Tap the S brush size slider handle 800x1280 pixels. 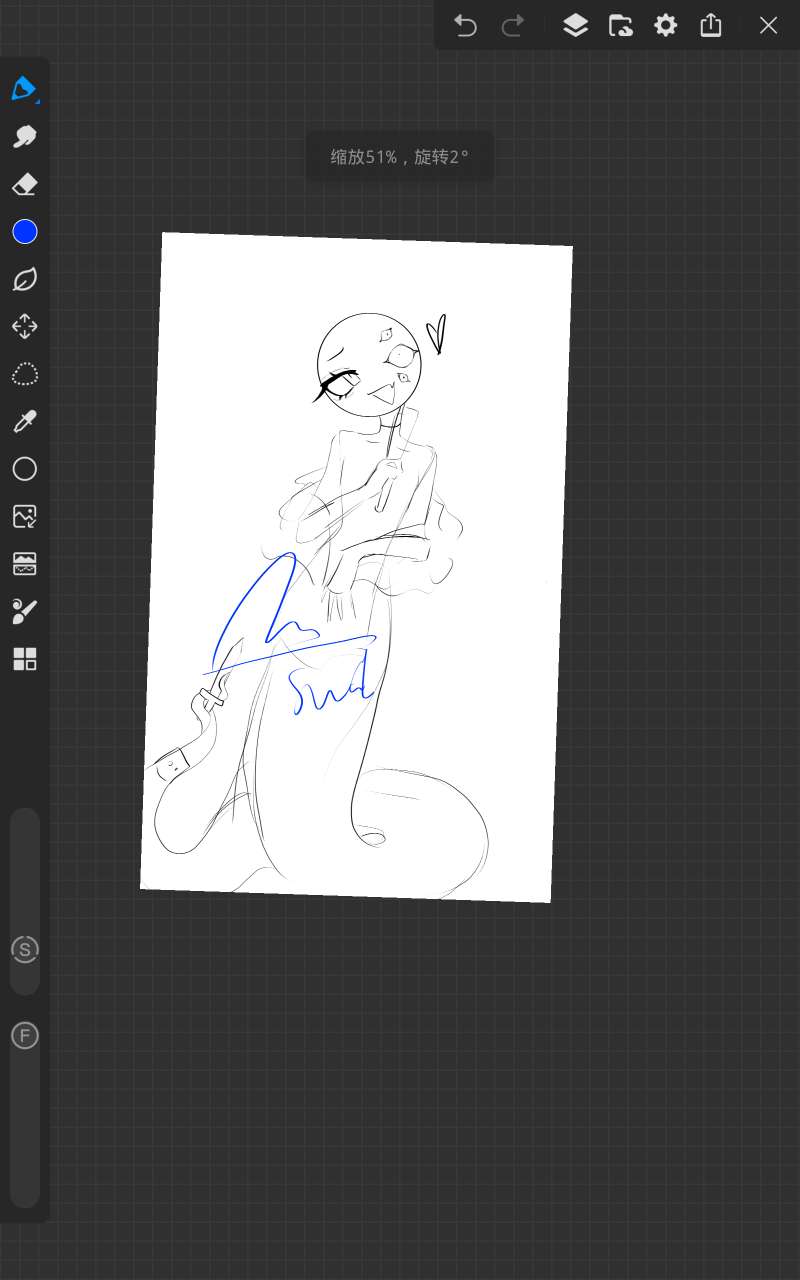(25, 949)
